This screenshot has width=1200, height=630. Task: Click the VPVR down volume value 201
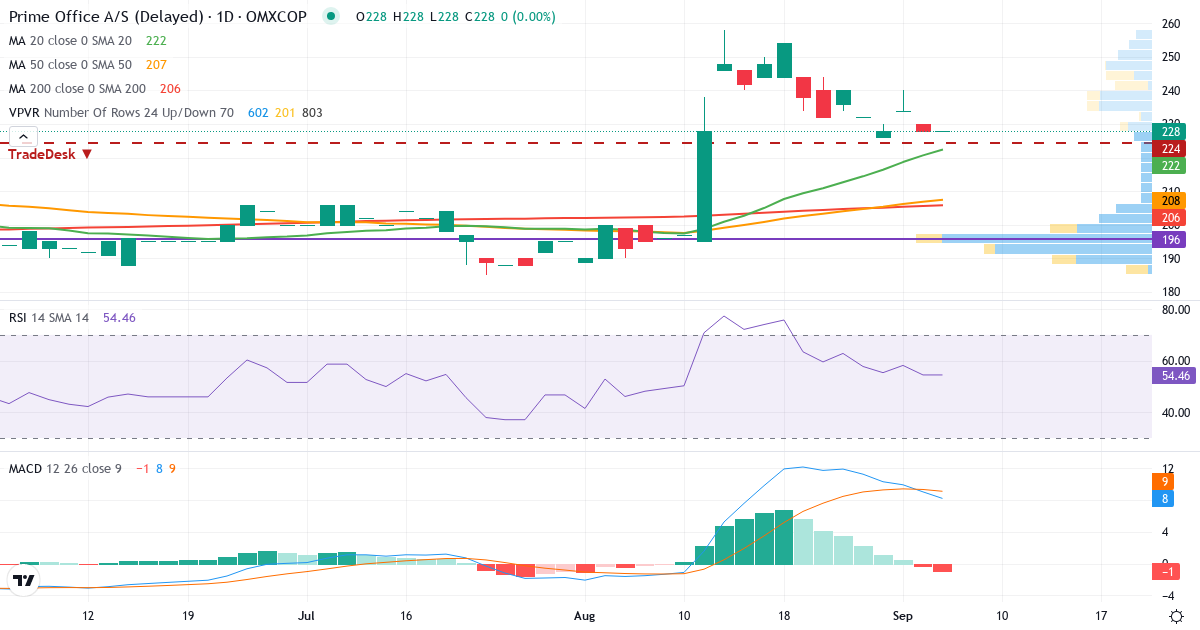click(285, 113)
